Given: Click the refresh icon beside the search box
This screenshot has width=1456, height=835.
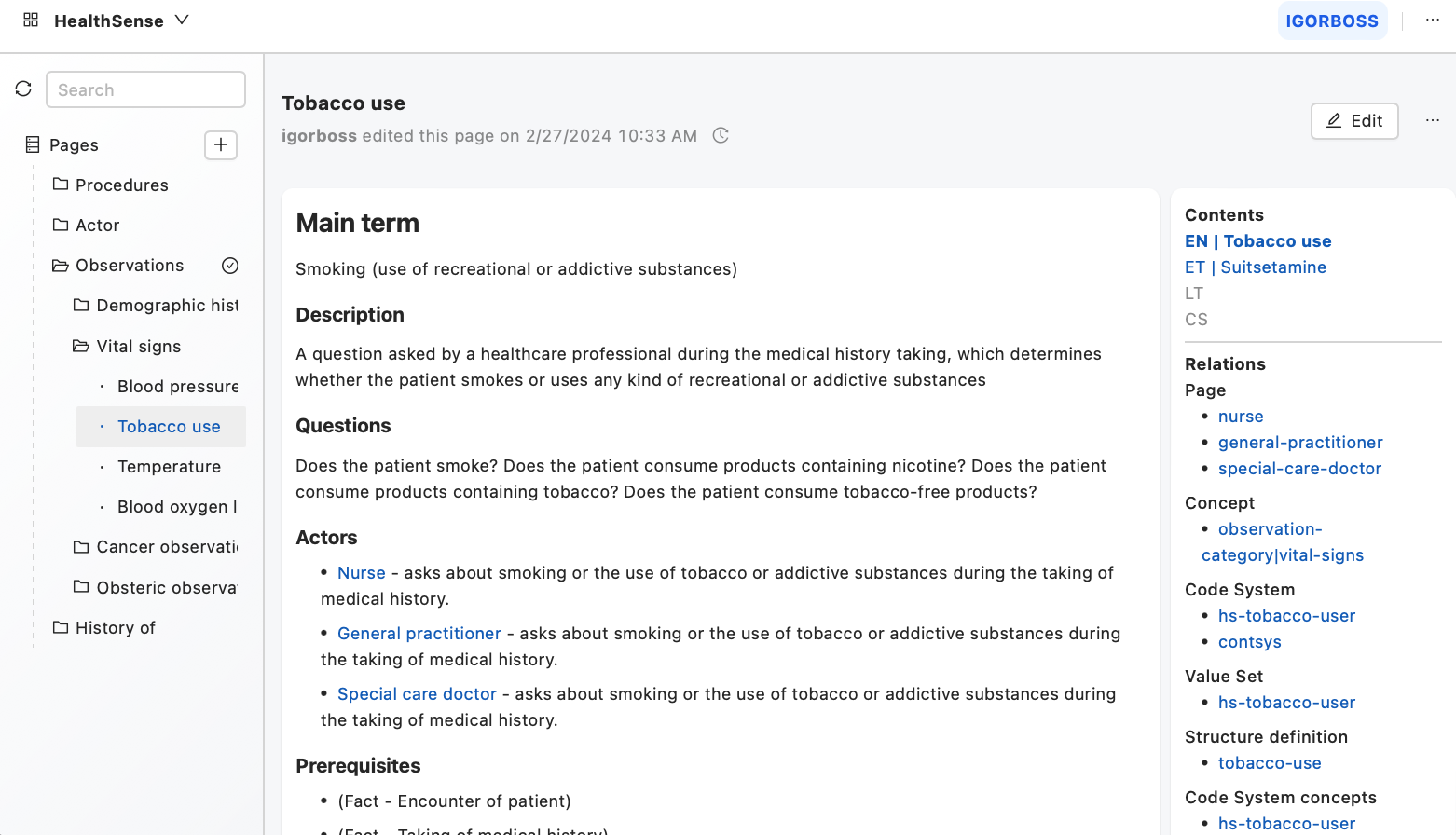Looking at the screenshot, I should [x=23, y=89].
